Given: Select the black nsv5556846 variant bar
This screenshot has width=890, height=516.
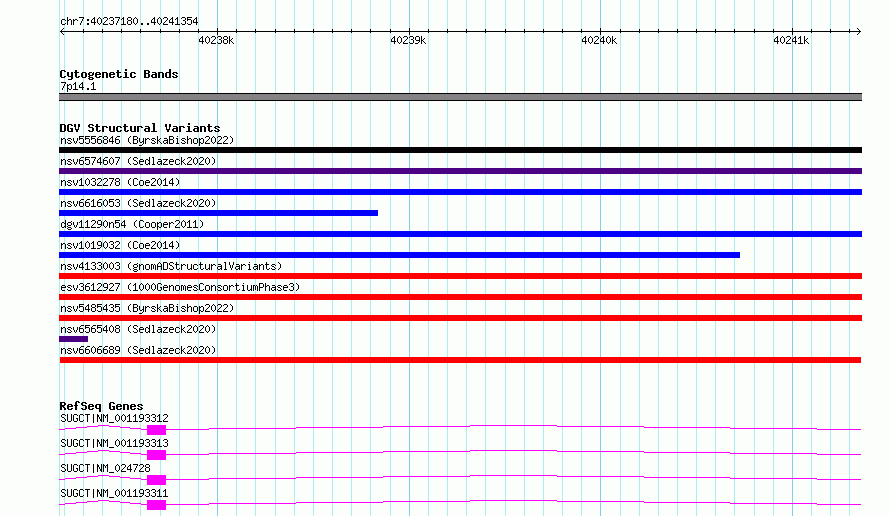Looking at the screenshot, I should pyautogui.click(x=460, y=150).
